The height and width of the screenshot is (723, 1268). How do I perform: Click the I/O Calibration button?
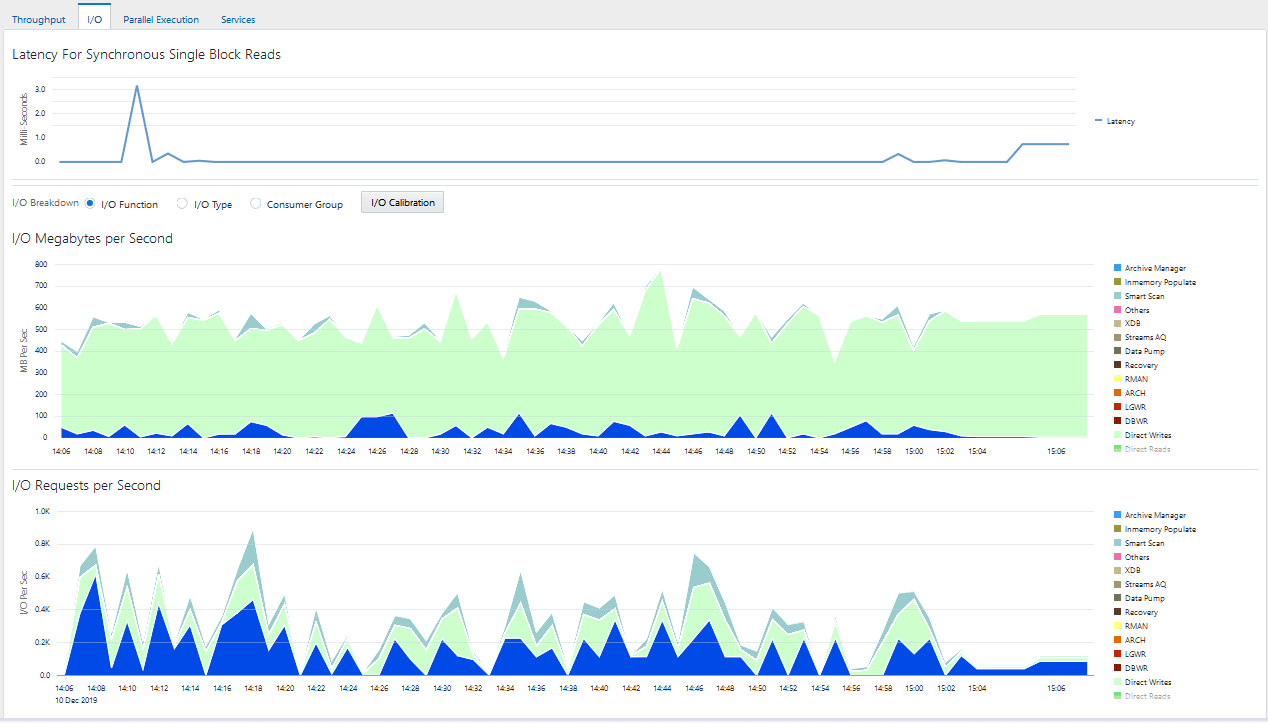pos(403,203)
